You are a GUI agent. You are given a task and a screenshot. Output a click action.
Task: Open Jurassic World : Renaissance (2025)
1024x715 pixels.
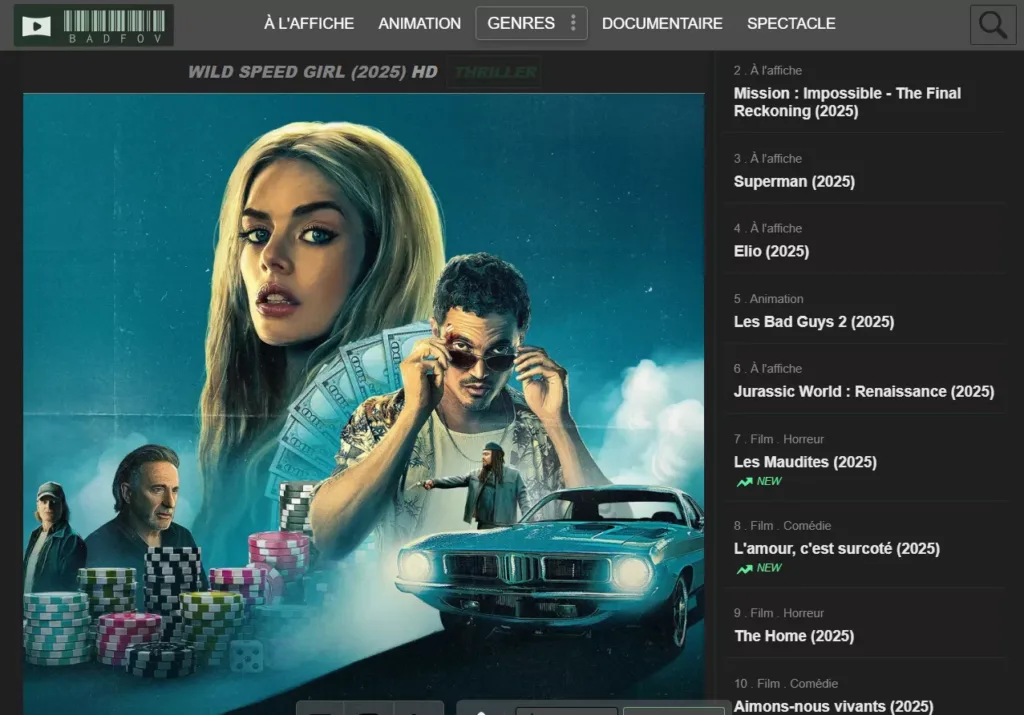click(x=863, y=391)
